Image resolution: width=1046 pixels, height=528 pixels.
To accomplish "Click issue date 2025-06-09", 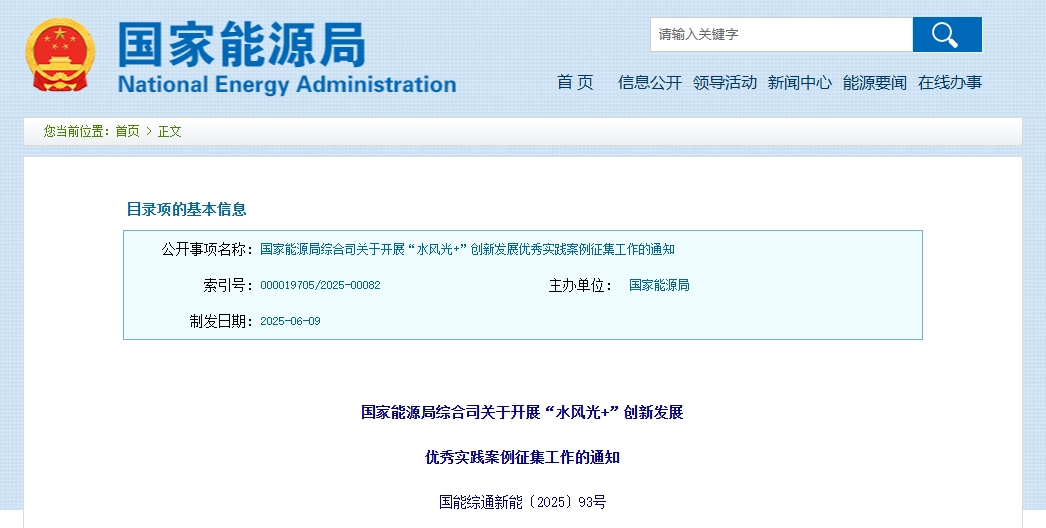I will 290,321.
